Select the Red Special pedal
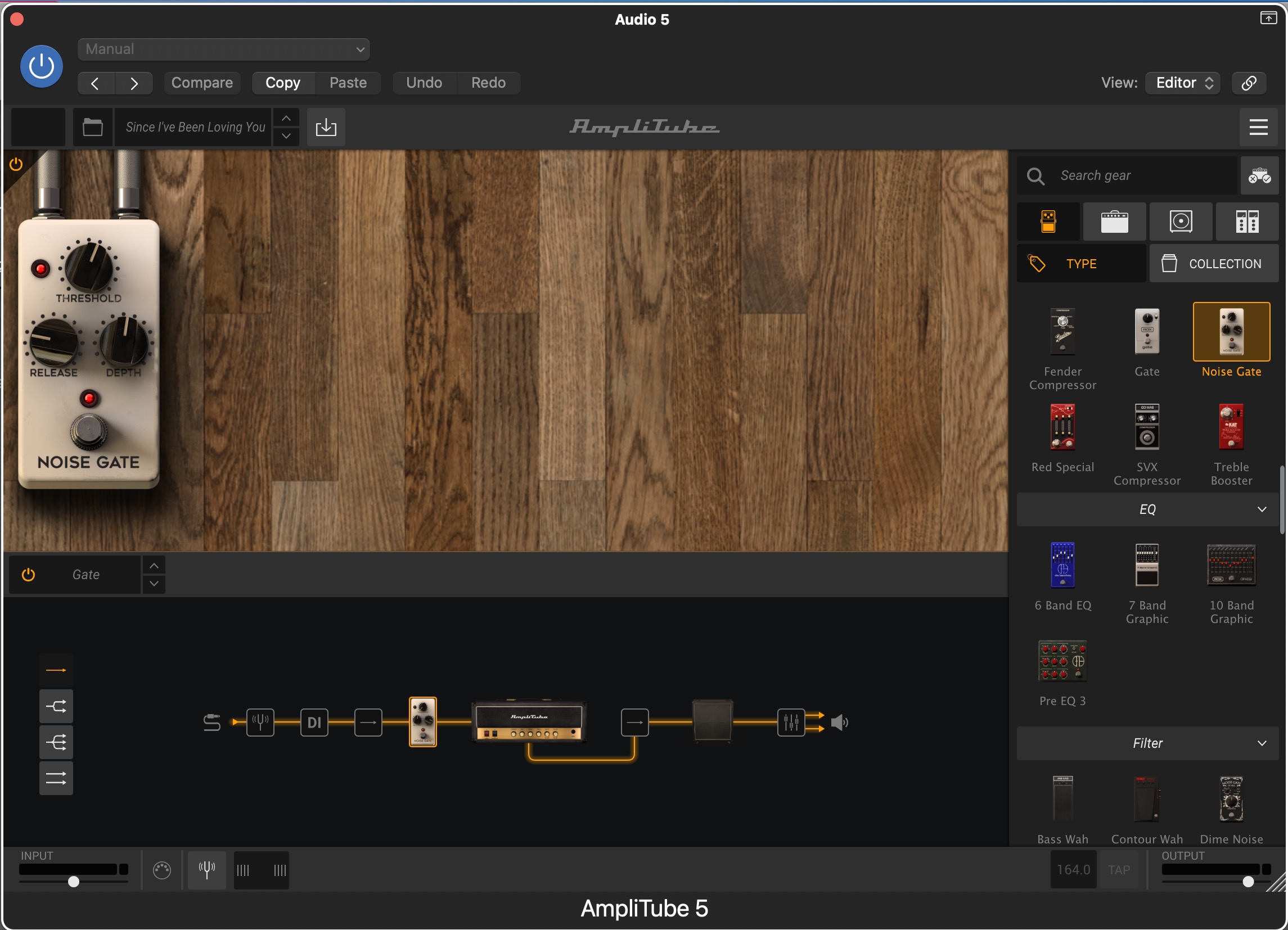 point(1063,439)
